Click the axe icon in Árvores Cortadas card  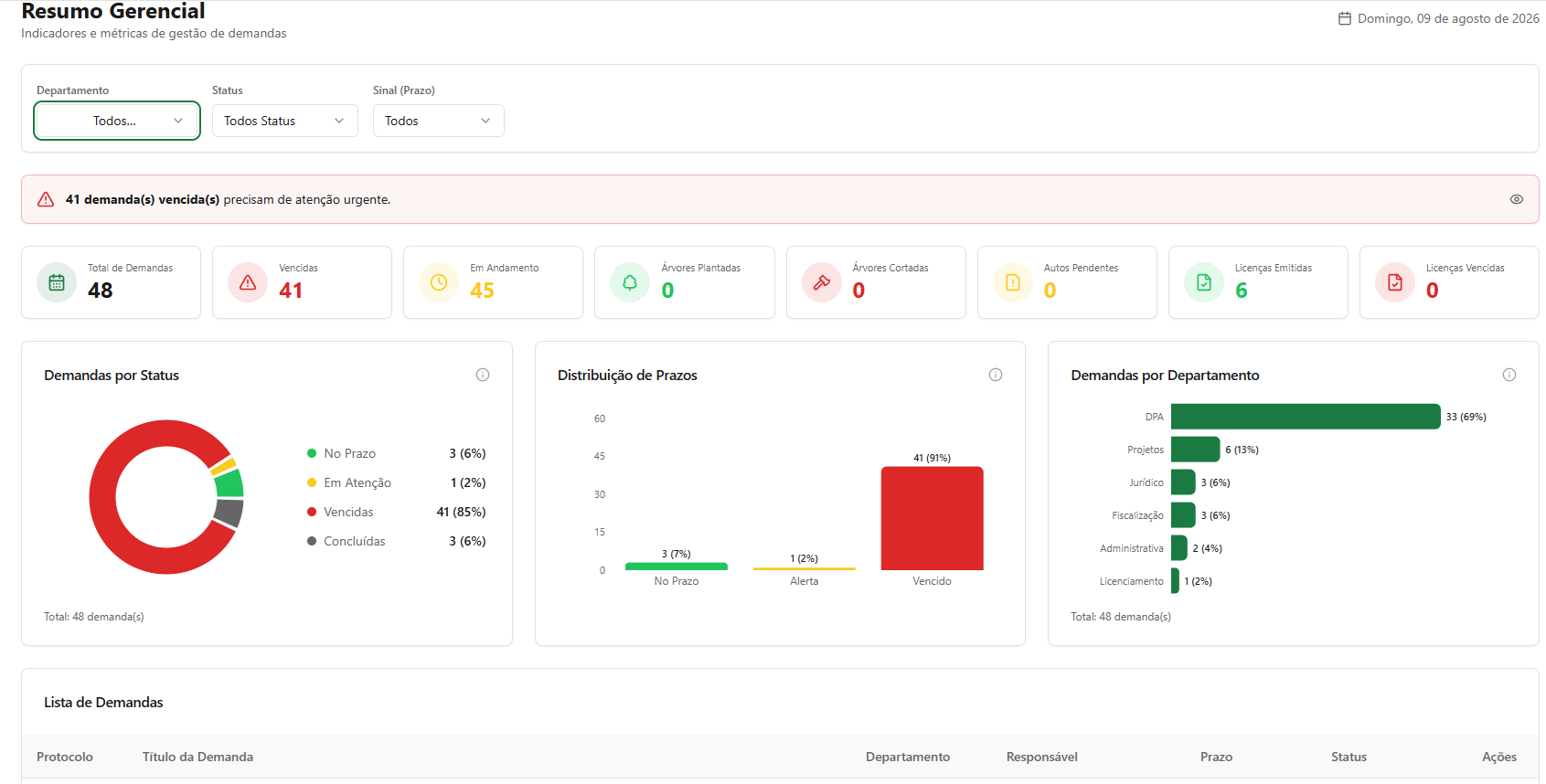822,282
